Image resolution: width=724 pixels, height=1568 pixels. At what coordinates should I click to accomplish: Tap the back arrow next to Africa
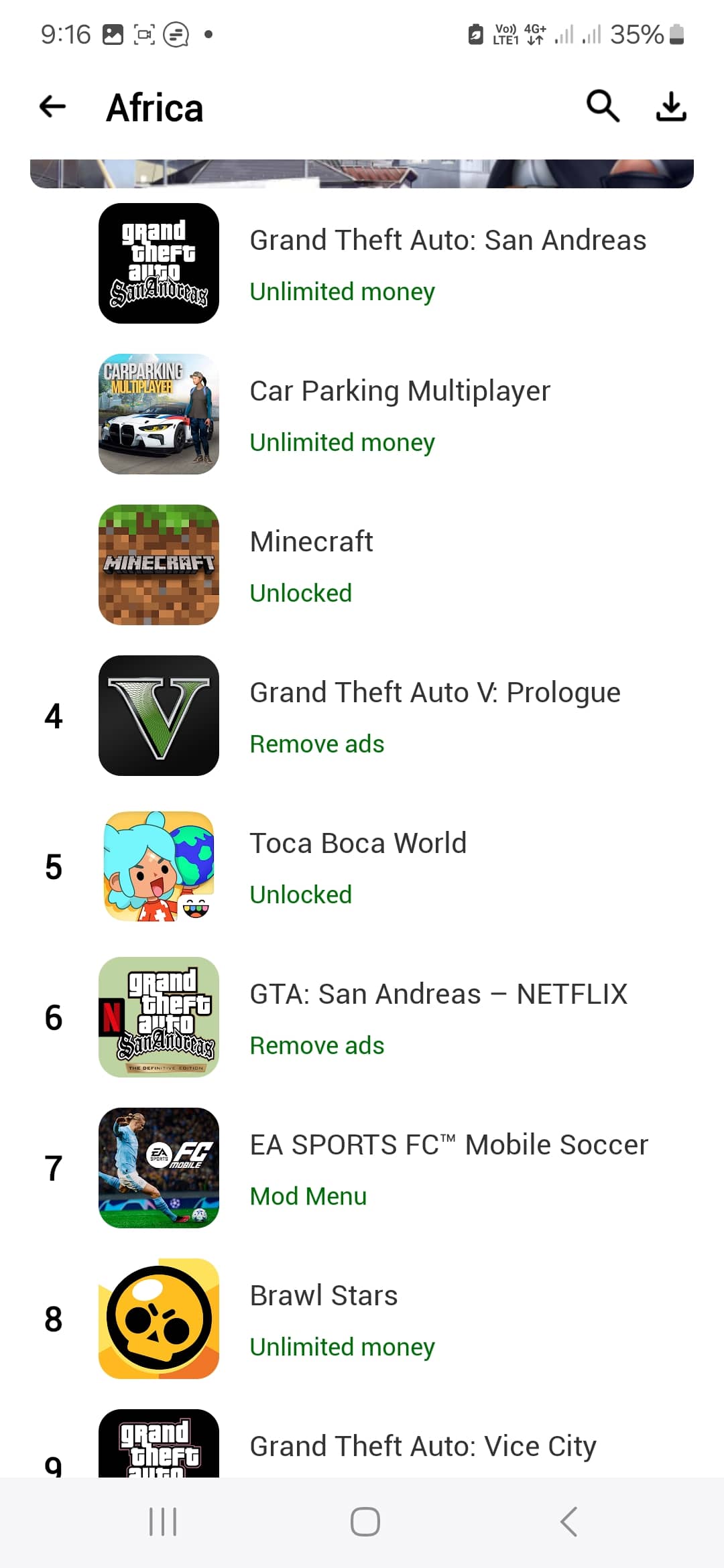pos(52,106)
